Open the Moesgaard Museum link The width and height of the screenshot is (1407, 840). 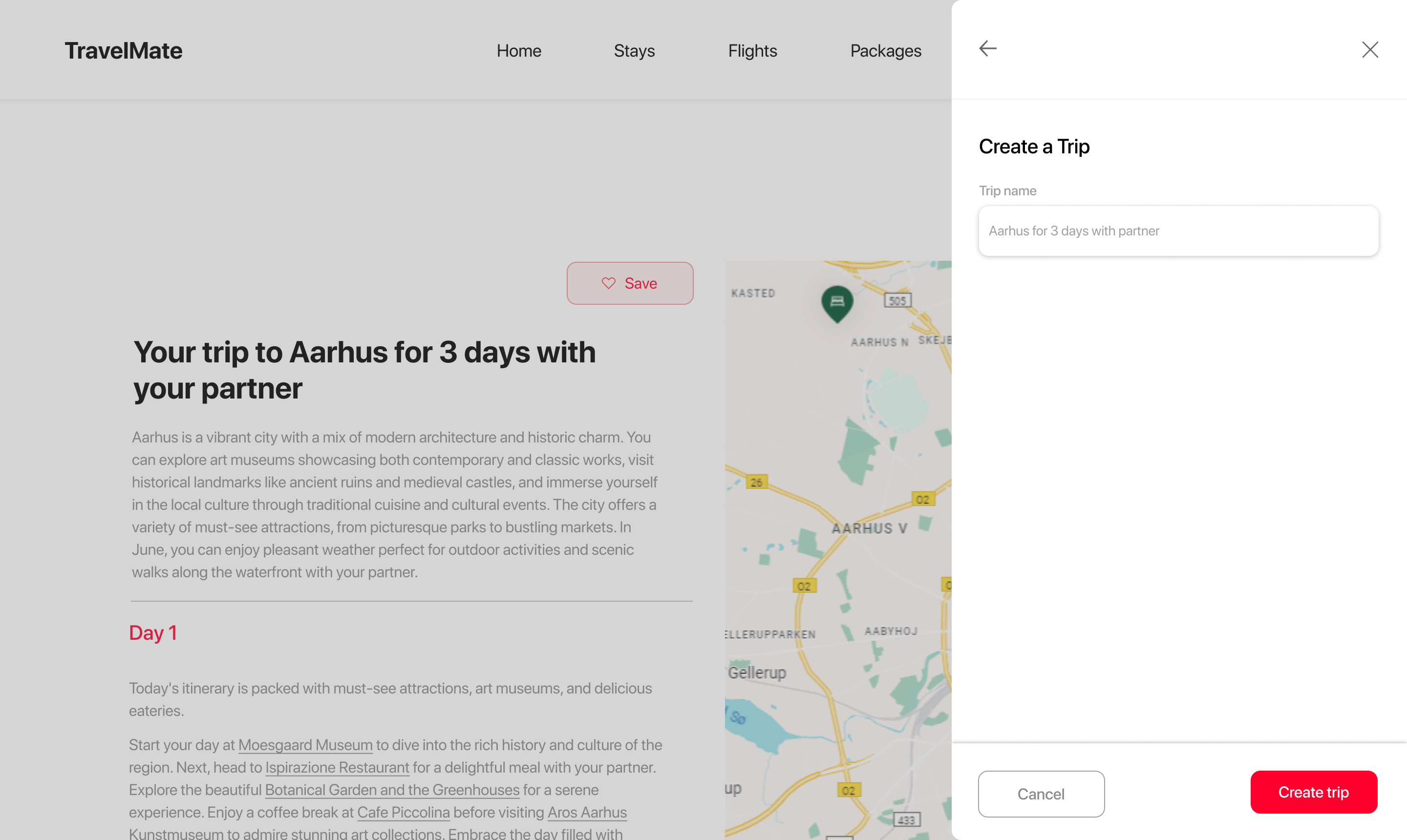point(305,745)
